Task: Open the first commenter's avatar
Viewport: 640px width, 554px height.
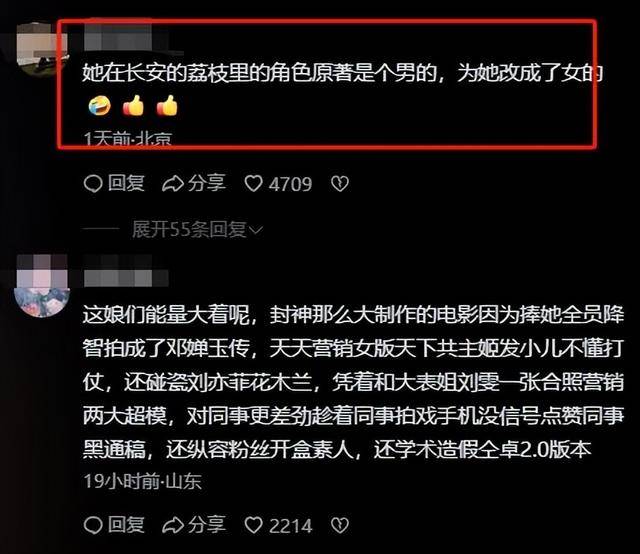Action: 42,50
